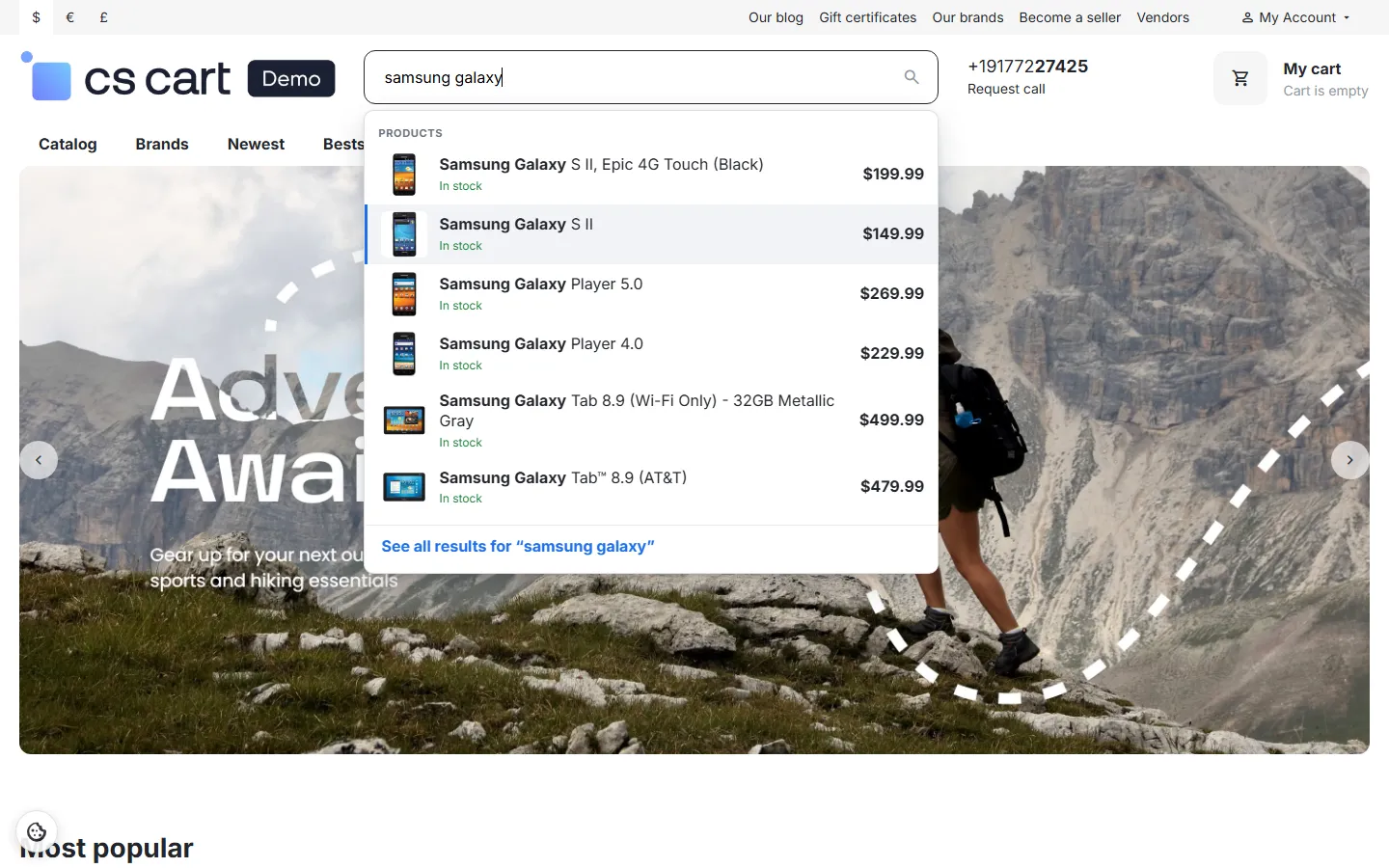Open Samsung Galaxy S II Epic 4G Touch thumbnail
The height and width of the screenshot is (868, 1389).
(x=404, y=175)
